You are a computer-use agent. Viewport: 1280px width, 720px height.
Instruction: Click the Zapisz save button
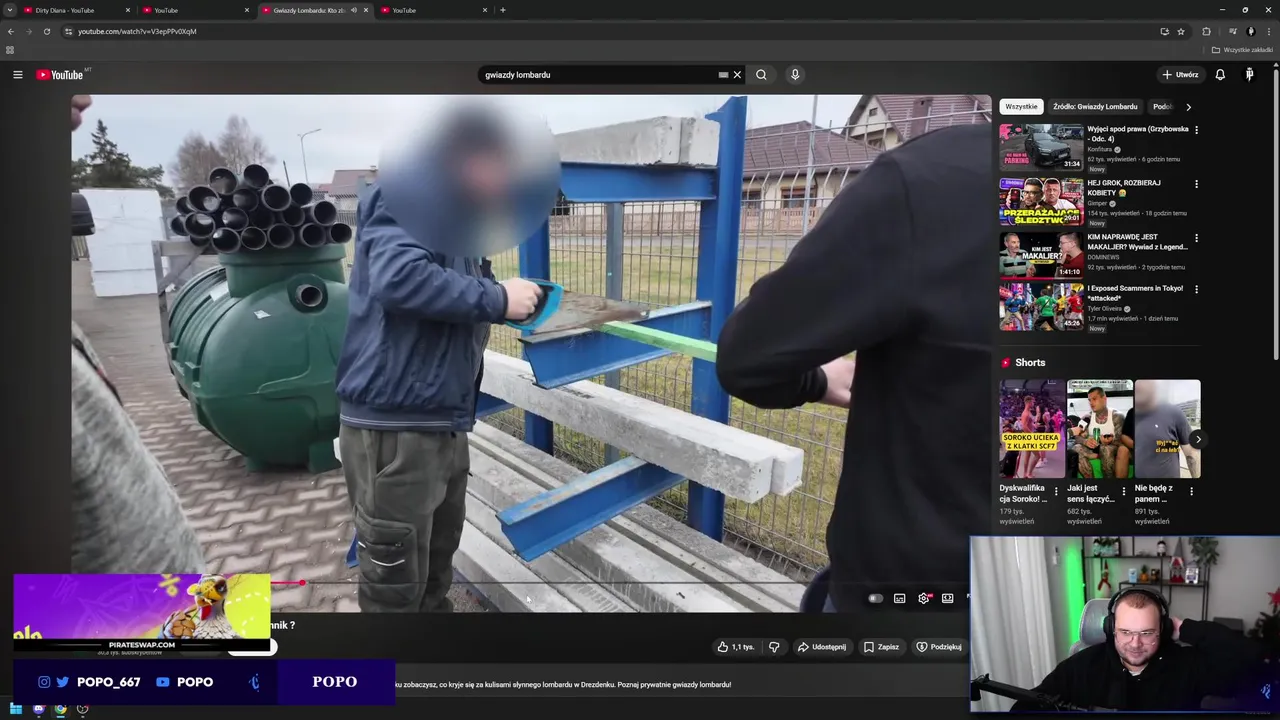coord(881,647)
